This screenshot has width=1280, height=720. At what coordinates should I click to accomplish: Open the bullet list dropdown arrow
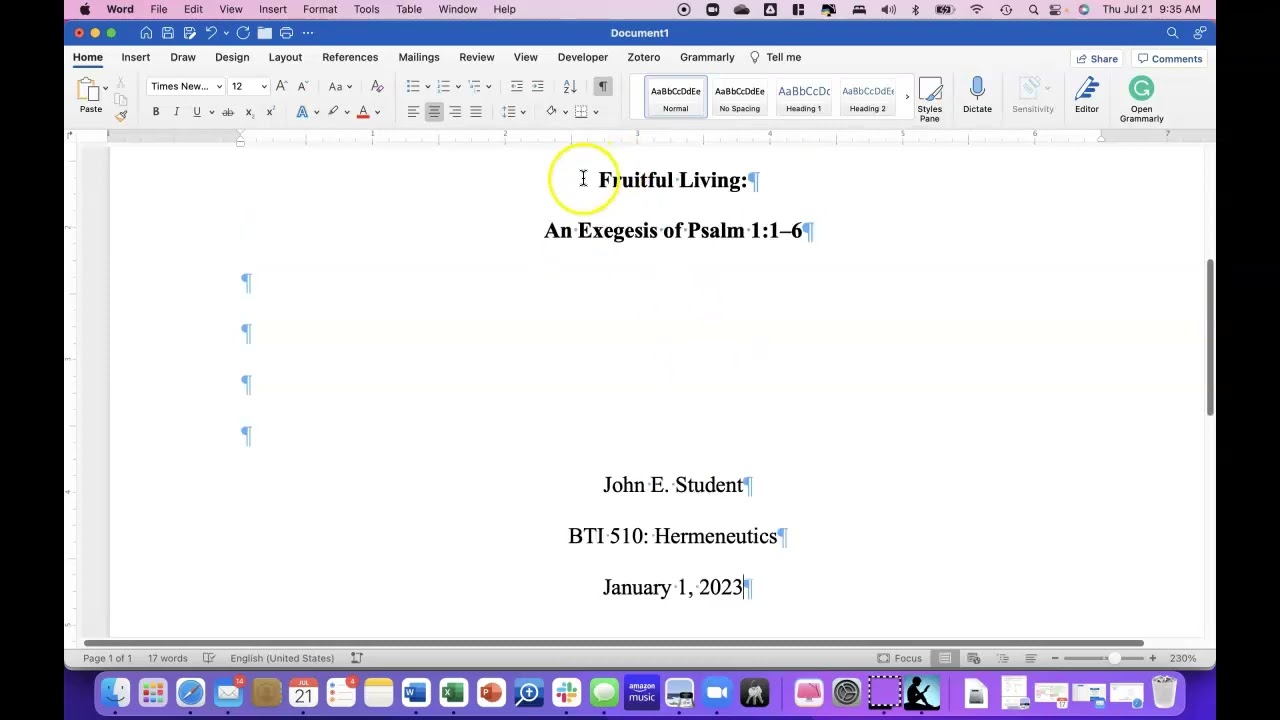[427, 87]
